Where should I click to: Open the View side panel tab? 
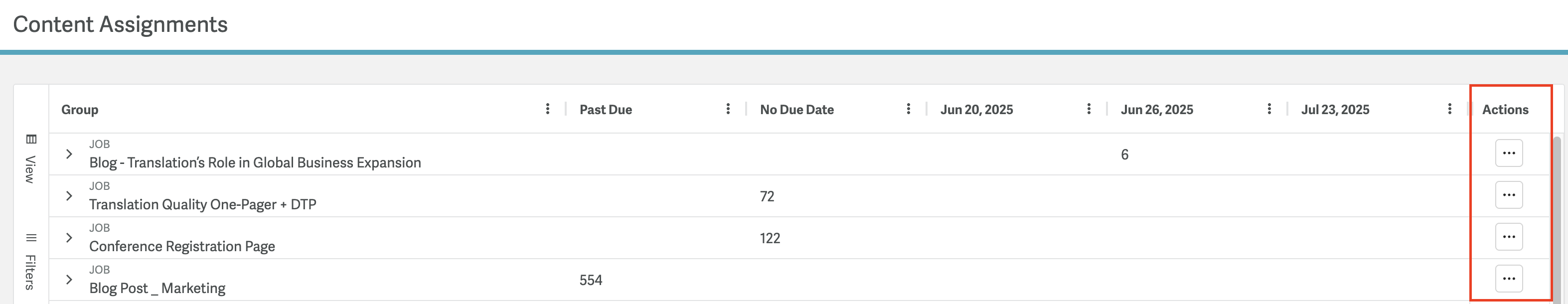(31, 159)
